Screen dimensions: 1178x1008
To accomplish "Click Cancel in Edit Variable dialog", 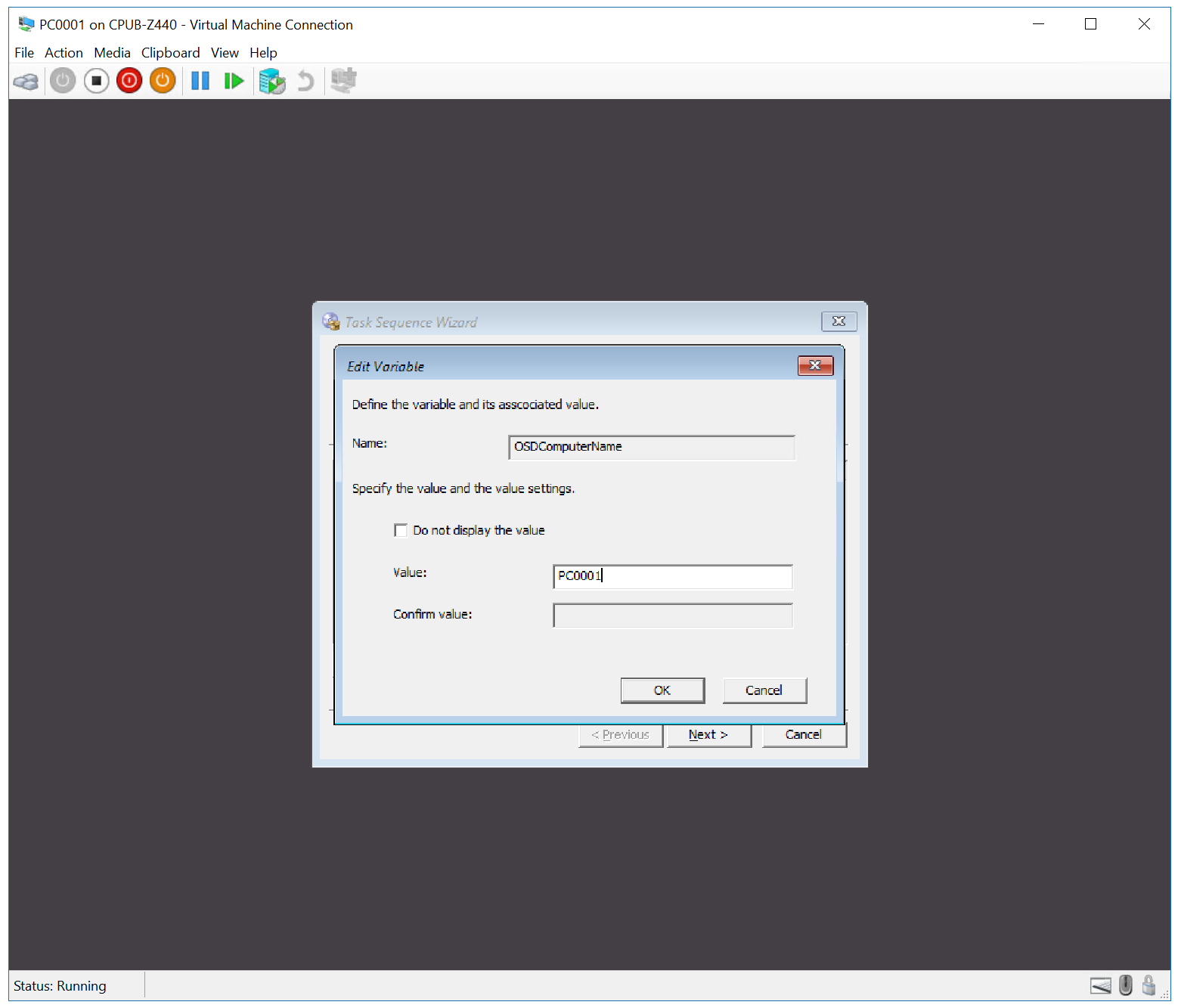I will pos(764,690).
